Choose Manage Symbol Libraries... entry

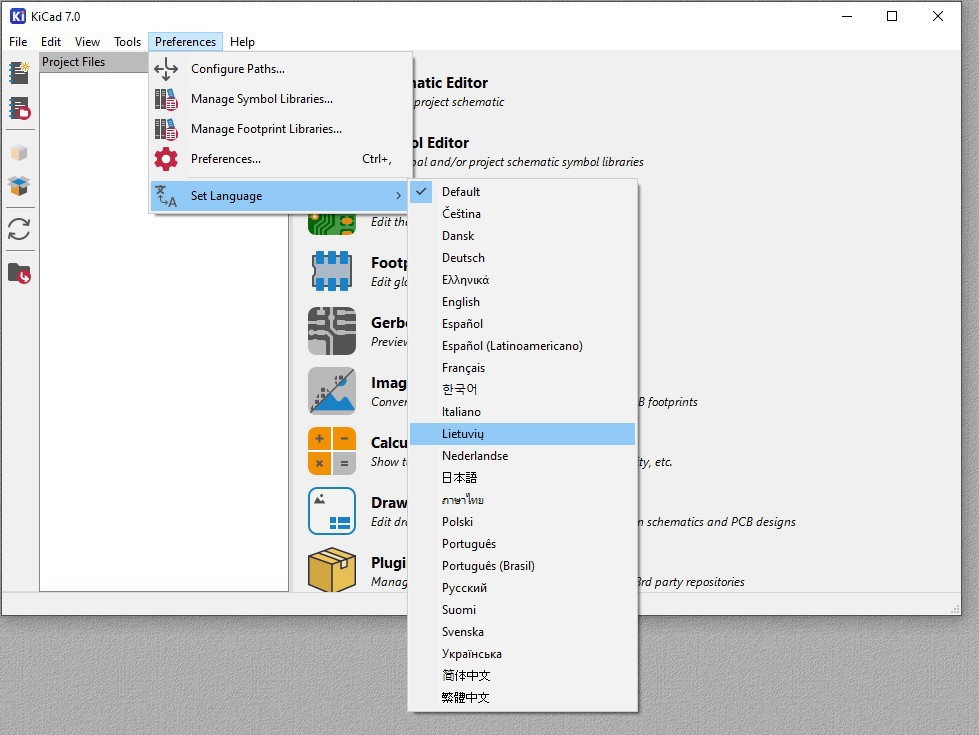[x=281, y=99]
